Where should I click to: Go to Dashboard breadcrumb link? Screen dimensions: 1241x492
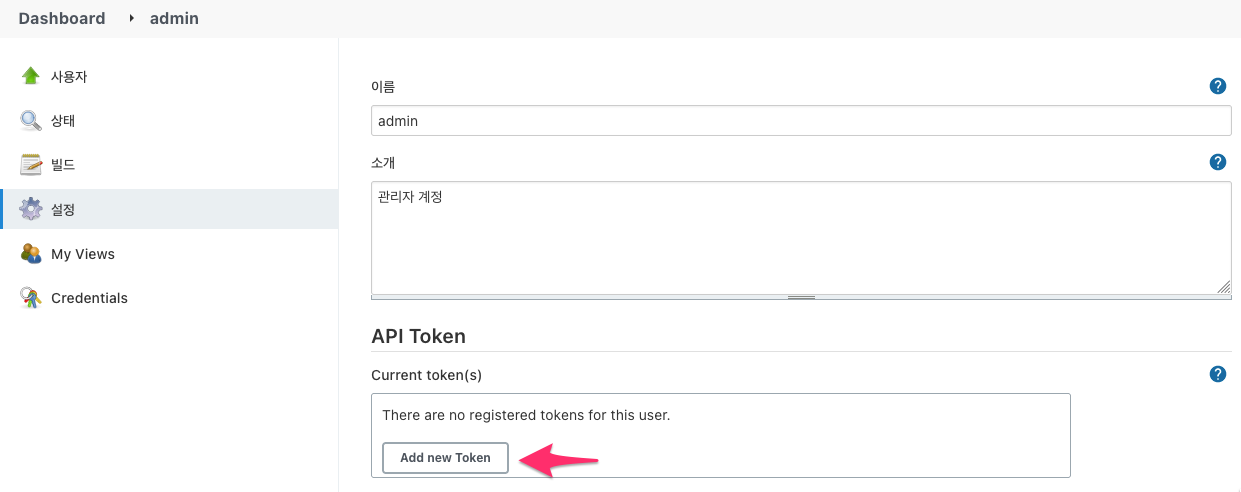coord(62,18)
